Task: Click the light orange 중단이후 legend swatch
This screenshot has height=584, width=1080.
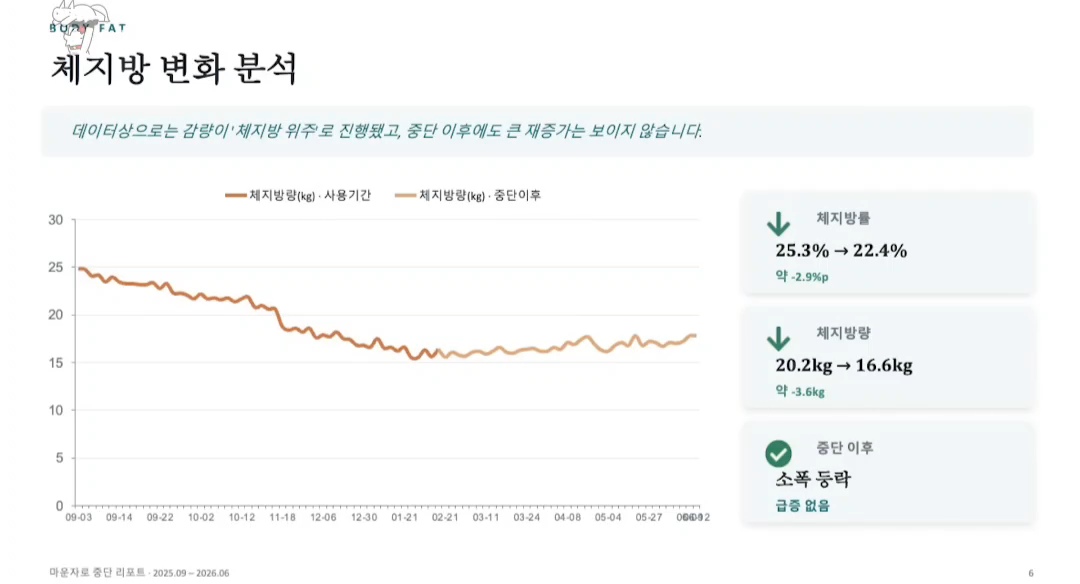Action: pos(405,196)
